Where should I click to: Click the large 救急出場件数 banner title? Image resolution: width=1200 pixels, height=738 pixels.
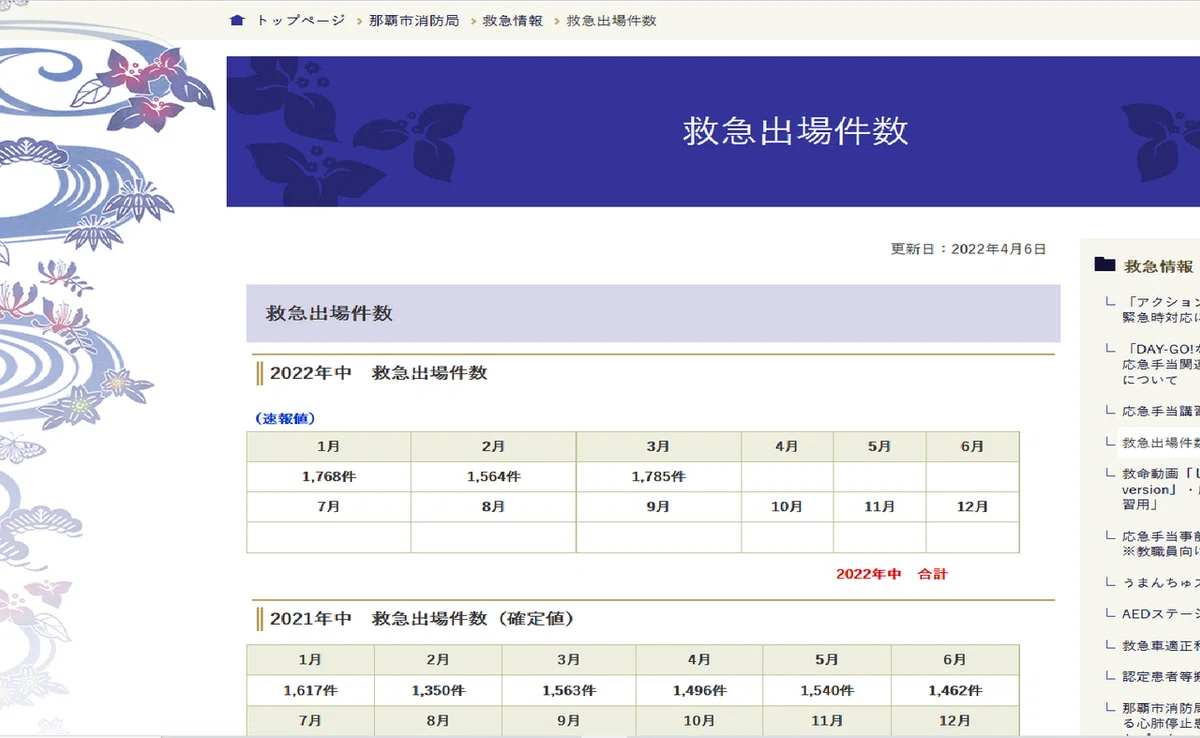point(796,131)
